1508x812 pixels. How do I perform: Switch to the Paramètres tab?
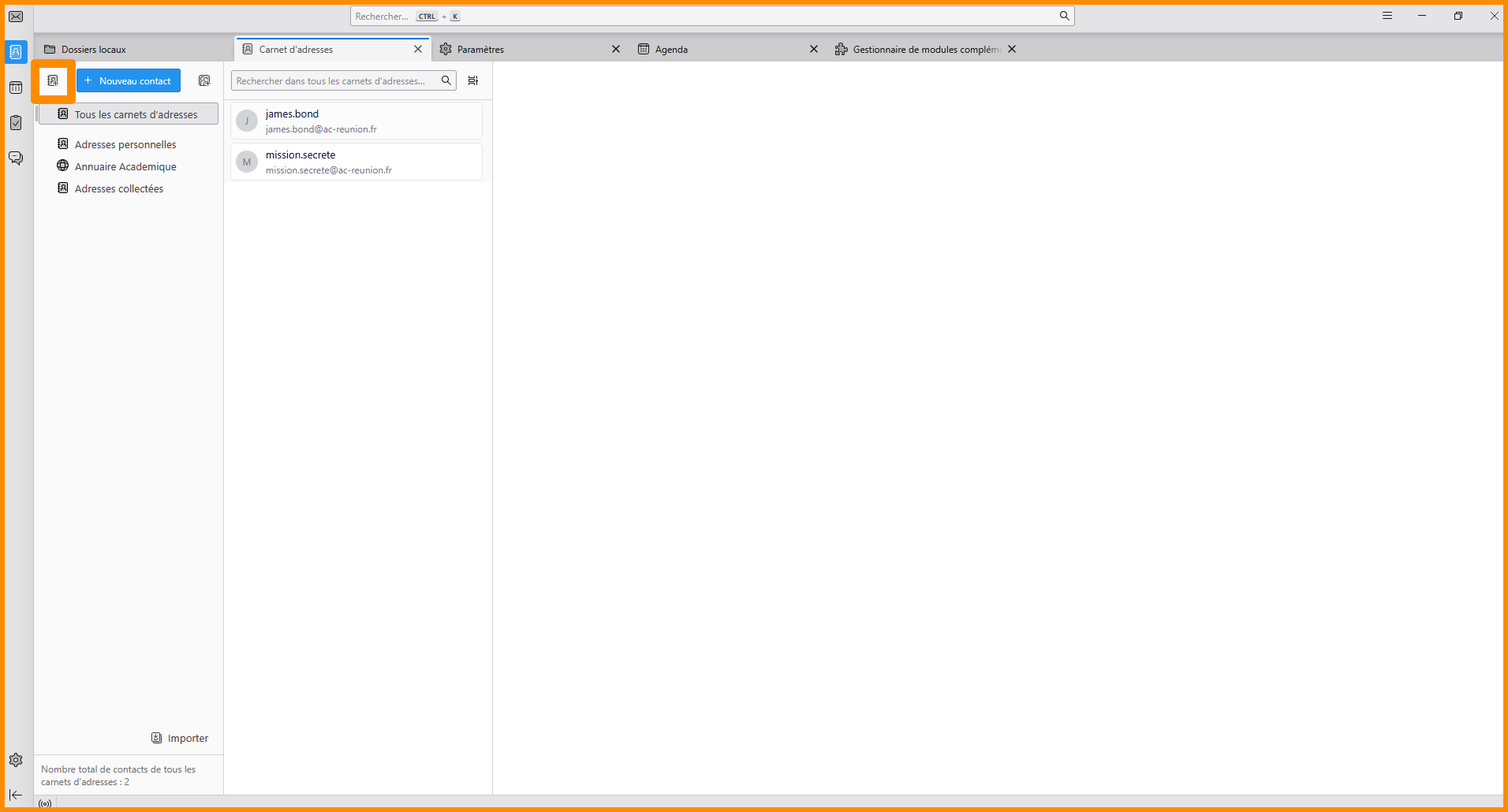521,49
